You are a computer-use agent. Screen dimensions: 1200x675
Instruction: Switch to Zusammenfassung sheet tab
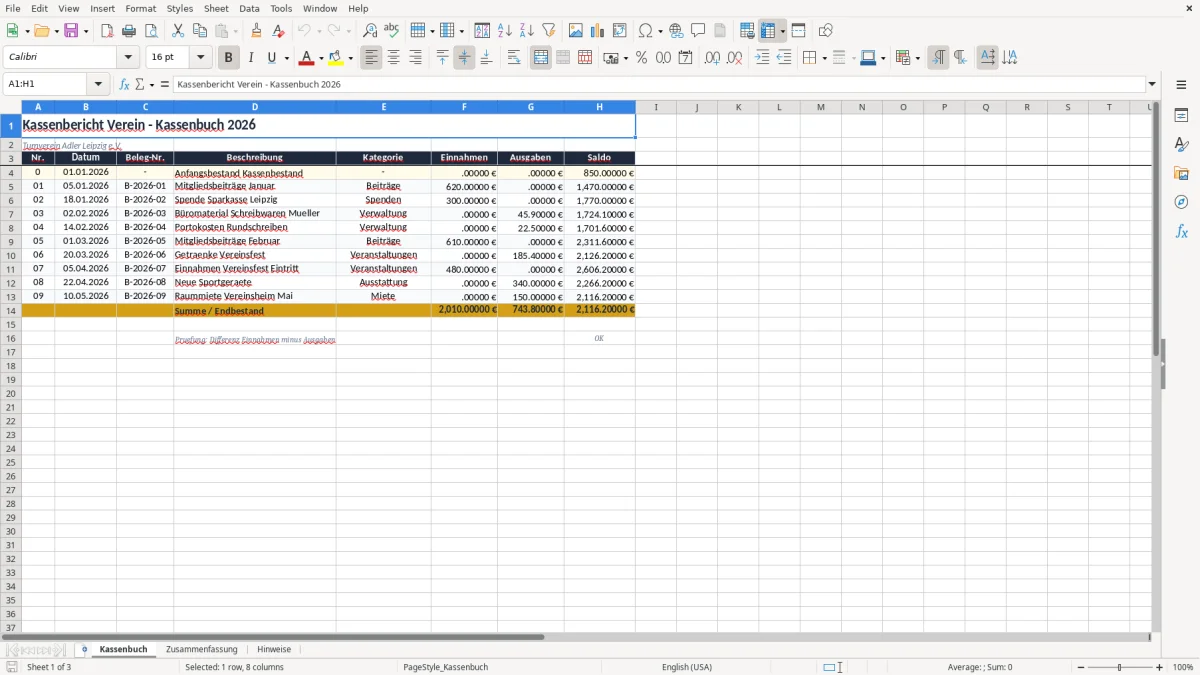tap(201, 650)
